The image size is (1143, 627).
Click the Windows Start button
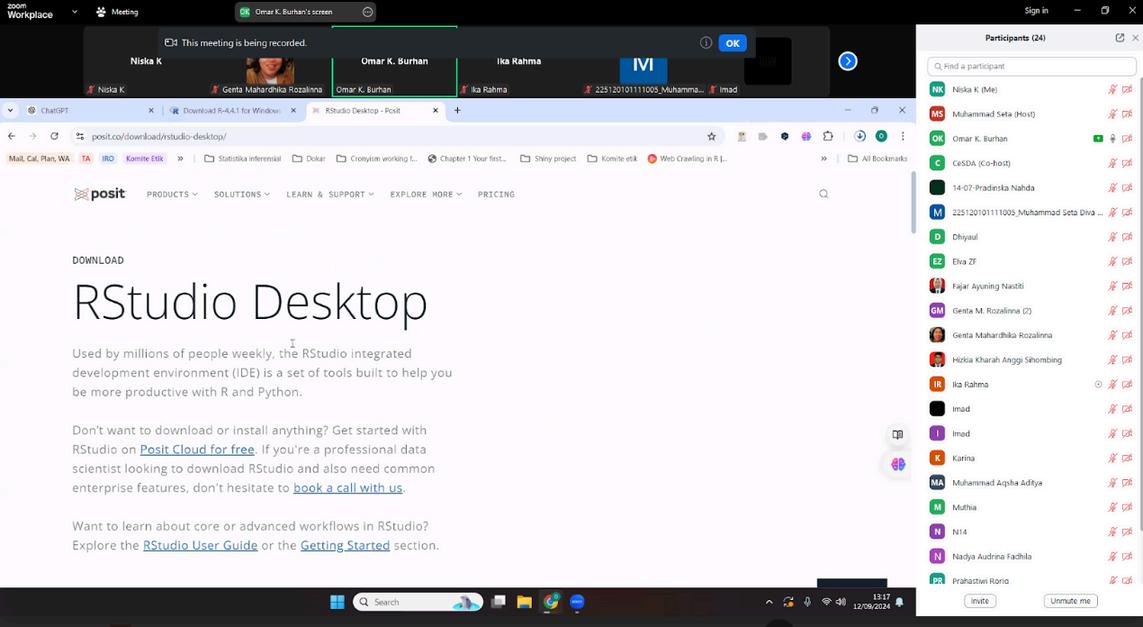point(337,602)
